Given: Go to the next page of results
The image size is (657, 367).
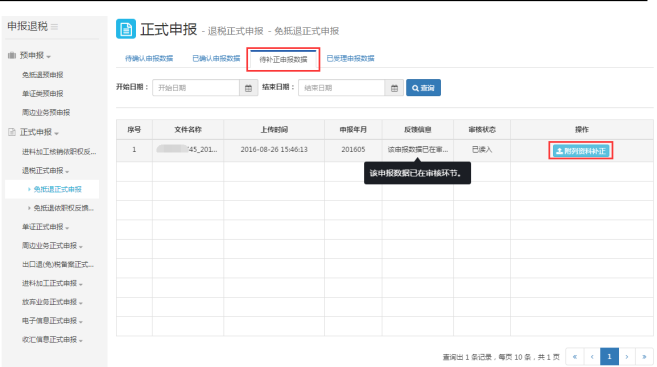Looking at the screenshot, I should pyautogui.click(x=627, y=357).
